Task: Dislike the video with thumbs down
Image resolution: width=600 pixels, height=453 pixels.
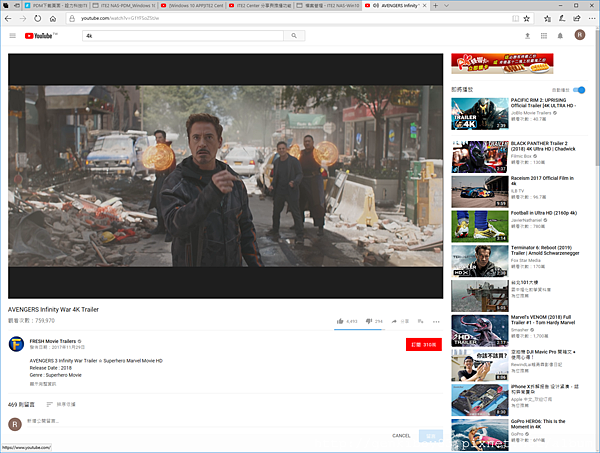Action: point(369,321)
